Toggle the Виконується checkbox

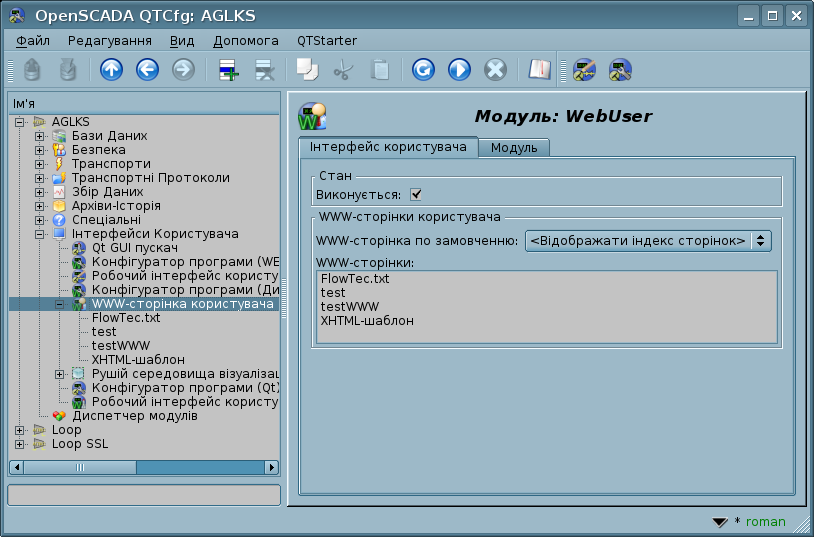[x=415, y=195]
